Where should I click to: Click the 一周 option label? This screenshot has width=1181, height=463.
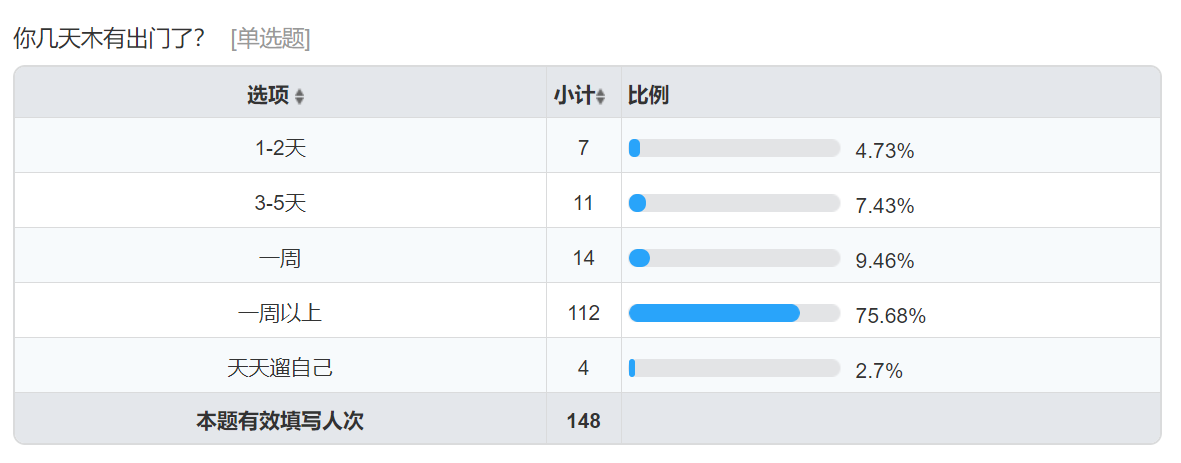280,259
